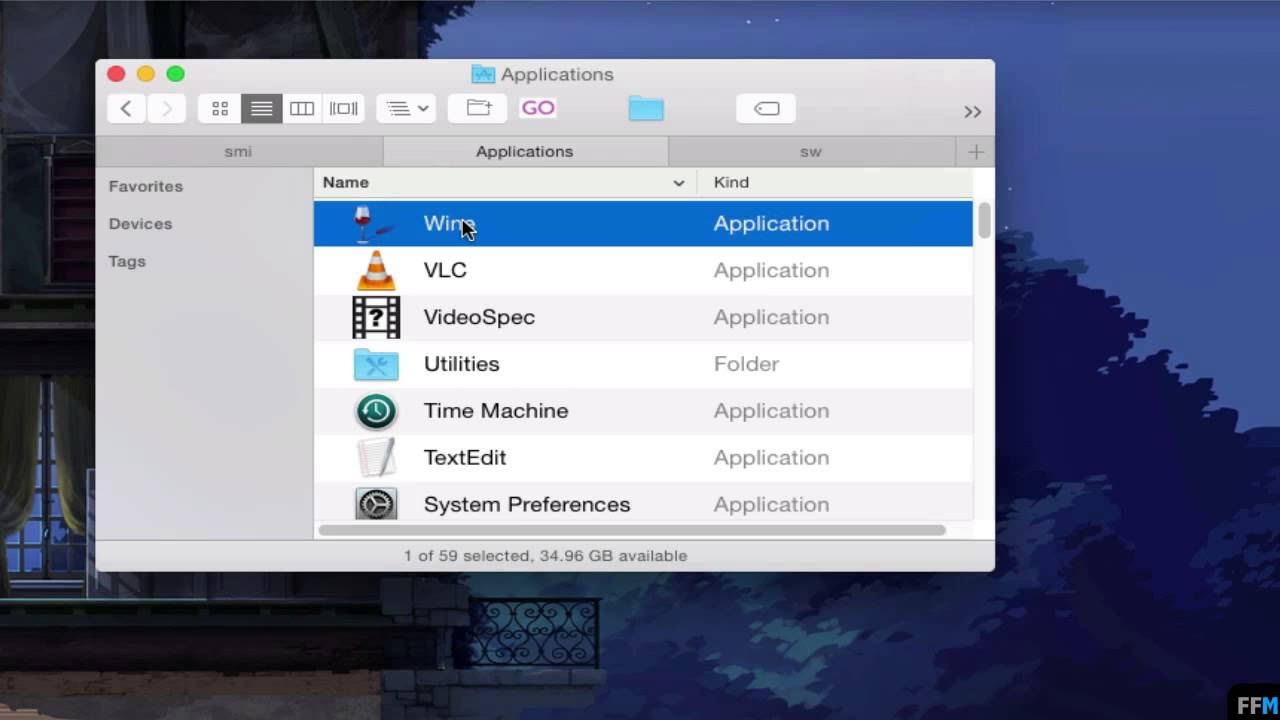The height and width of the screenshot is (720, 1280).
Task: Select the "System Preferences" file name
Action: 527,504
